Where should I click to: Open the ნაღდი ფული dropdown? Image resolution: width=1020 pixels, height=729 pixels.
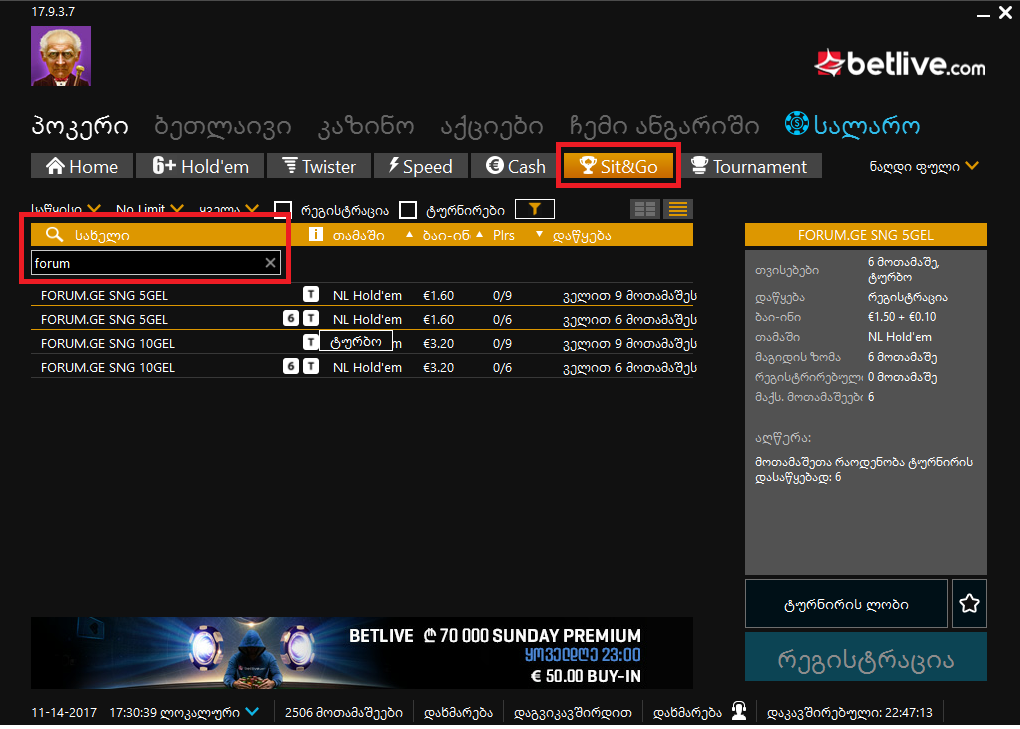924,166
